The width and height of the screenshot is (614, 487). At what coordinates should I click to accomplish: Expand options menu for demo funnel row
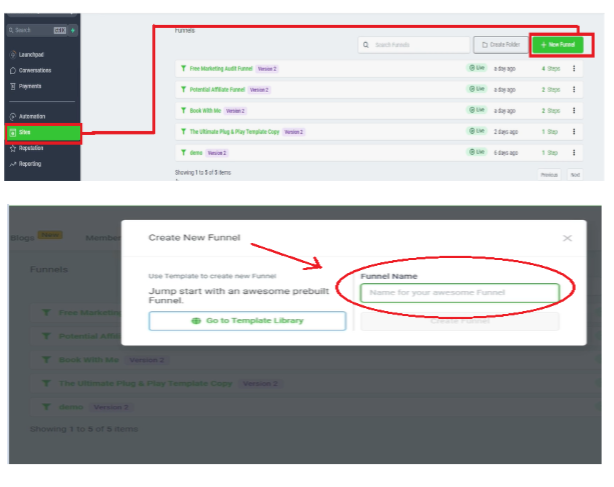coord(574,152)
